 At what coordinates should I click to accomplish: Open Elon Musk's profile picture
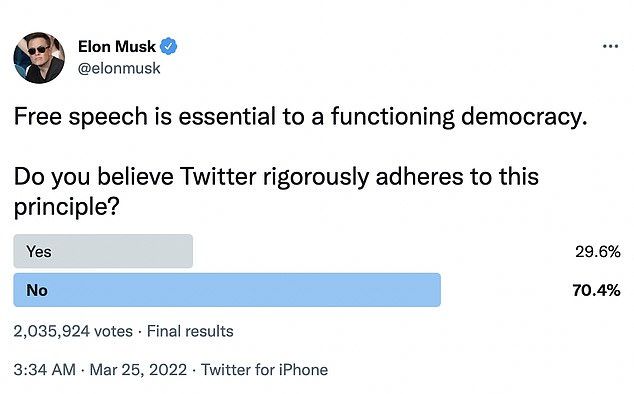pos(39,58)
